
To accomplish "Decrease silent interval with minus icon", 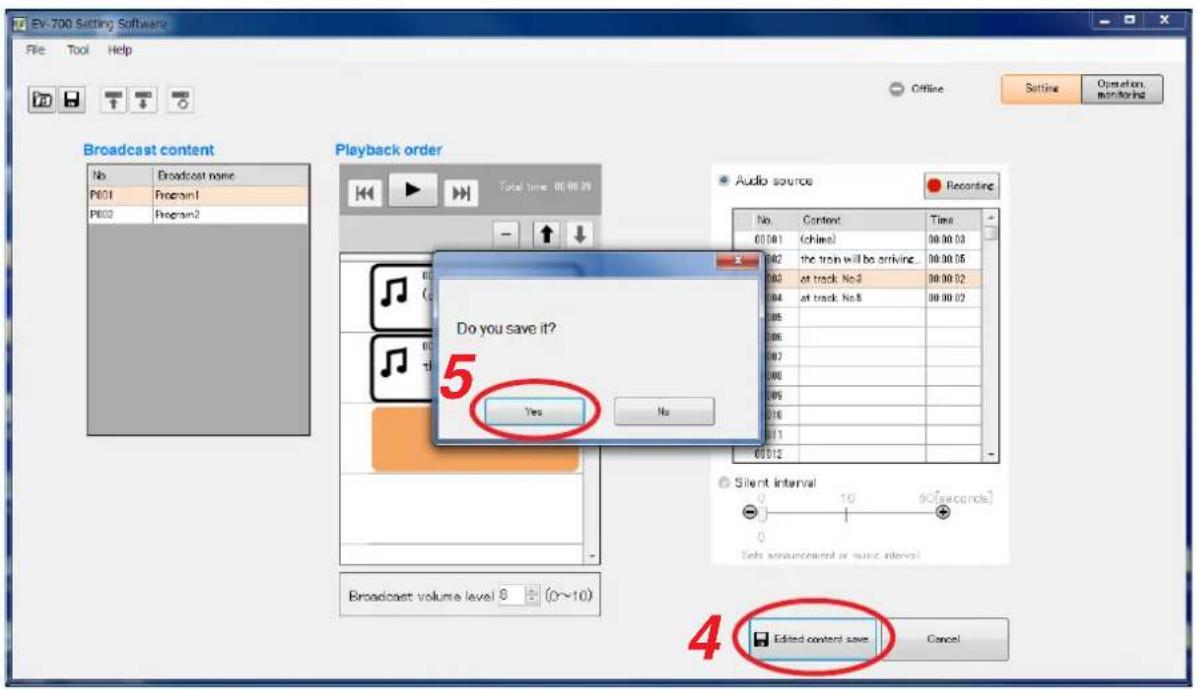I will coord(750,512).
